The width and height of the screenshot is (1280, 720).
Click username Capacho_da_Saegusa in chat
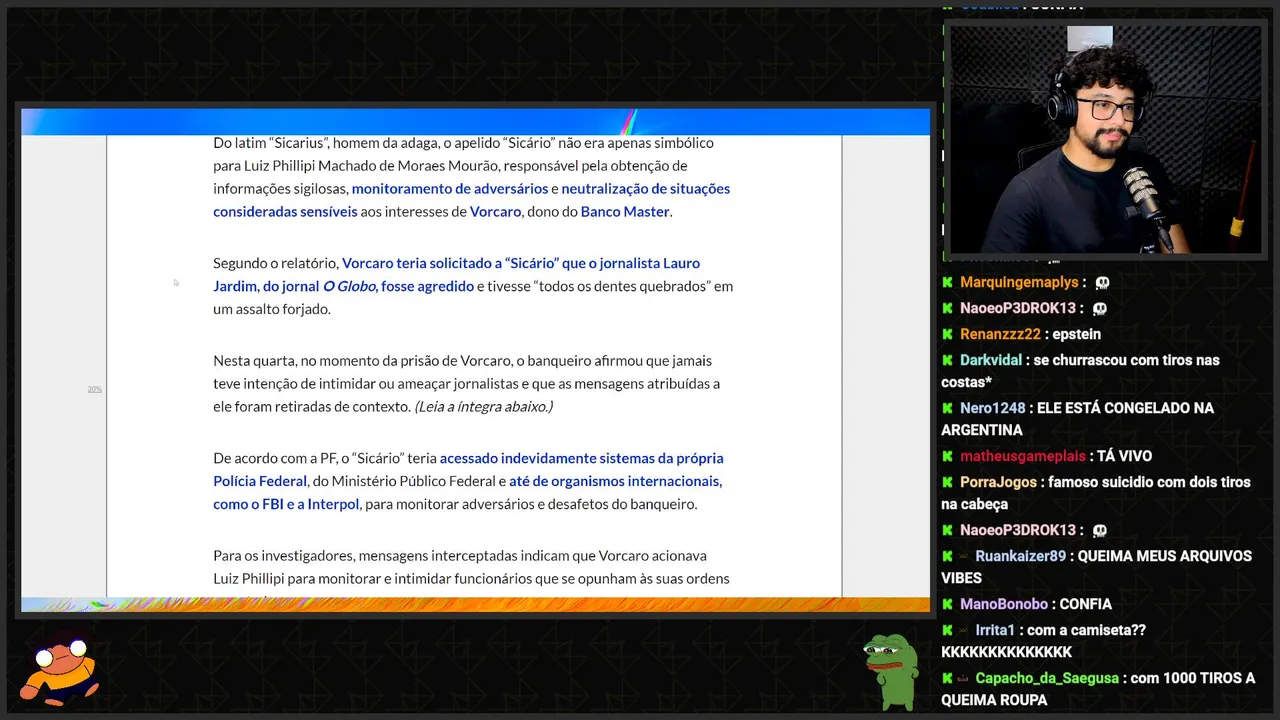click(1047, 678)
